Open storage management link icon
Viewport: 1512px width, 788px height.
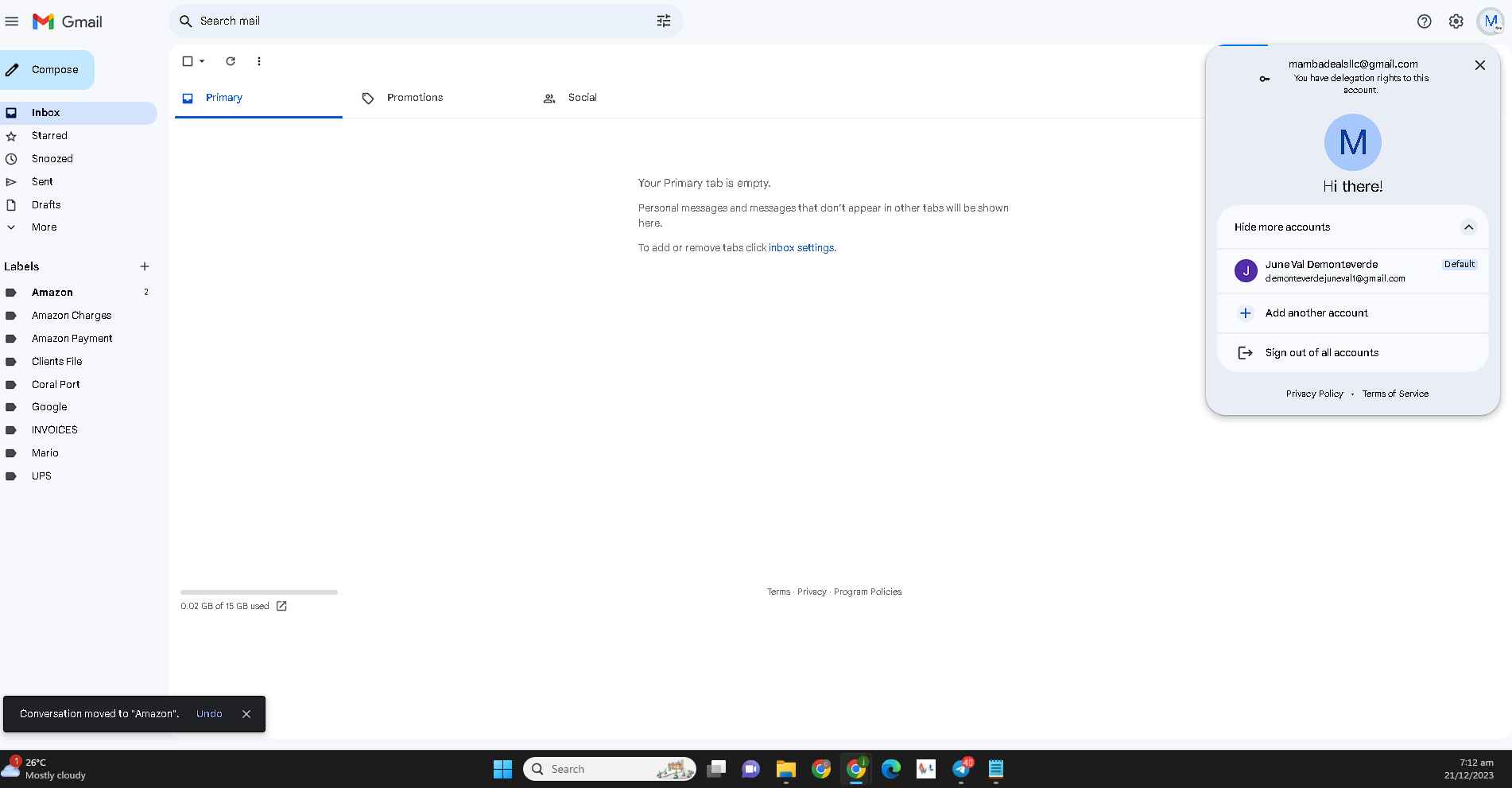point(281,606)
